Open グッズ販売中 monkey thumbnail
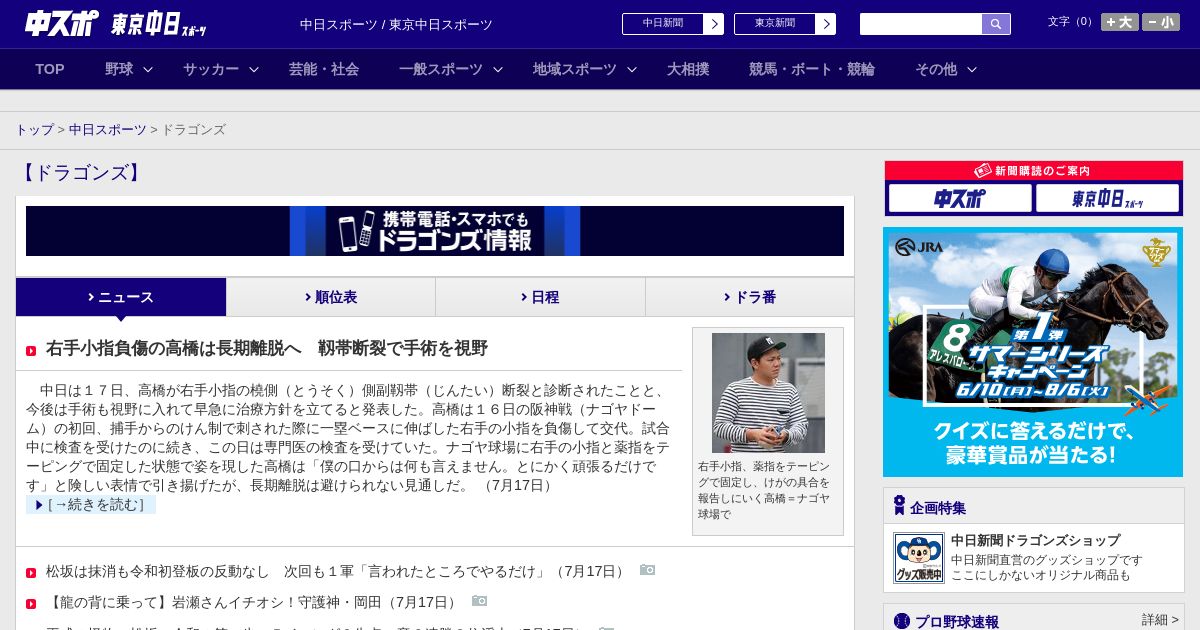Image resolution: width=1200 pixels, height=630 pixels. coord(918,558)
